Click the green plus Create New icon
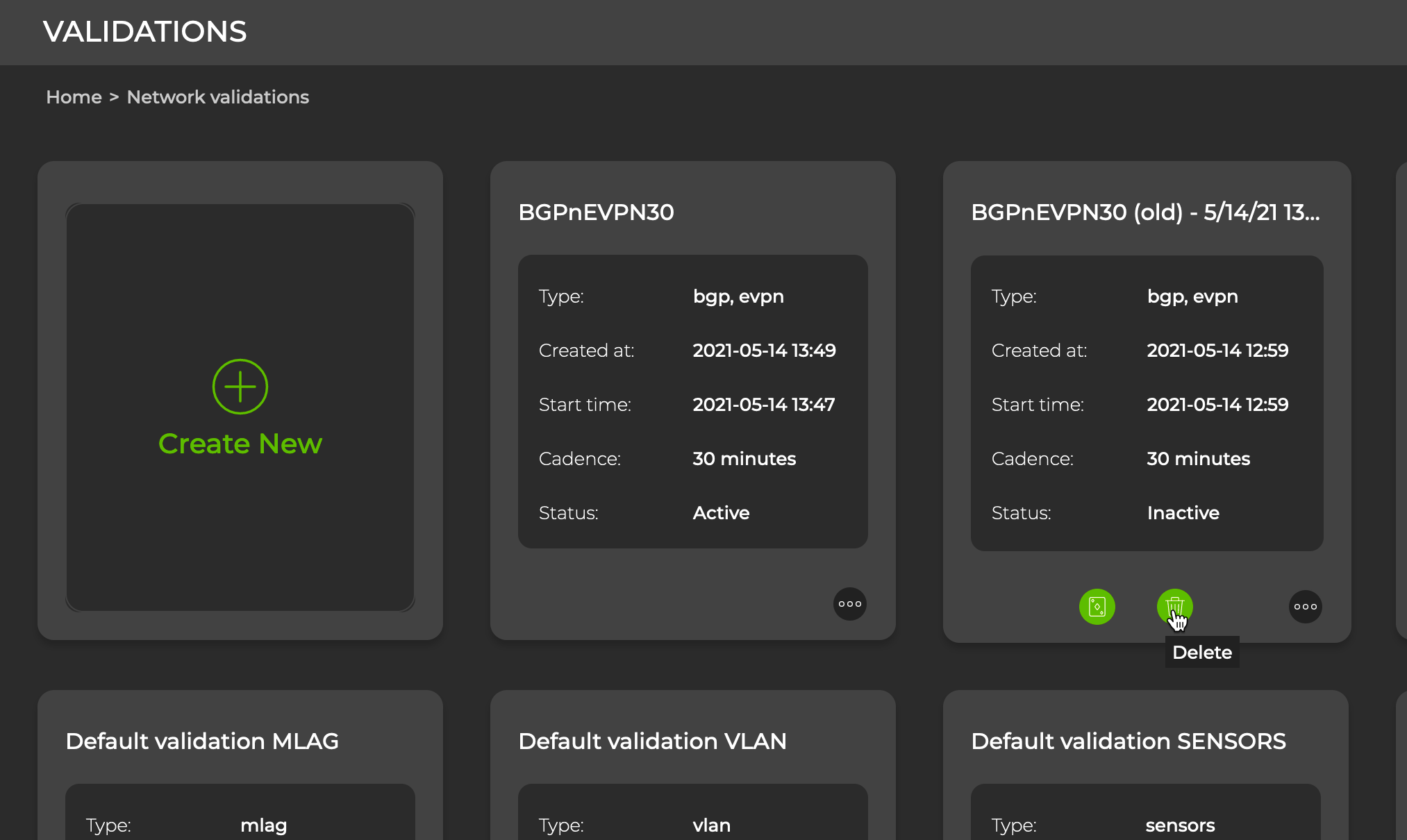1407x840 pixels. pyautogui.click(x=240, y=387)
